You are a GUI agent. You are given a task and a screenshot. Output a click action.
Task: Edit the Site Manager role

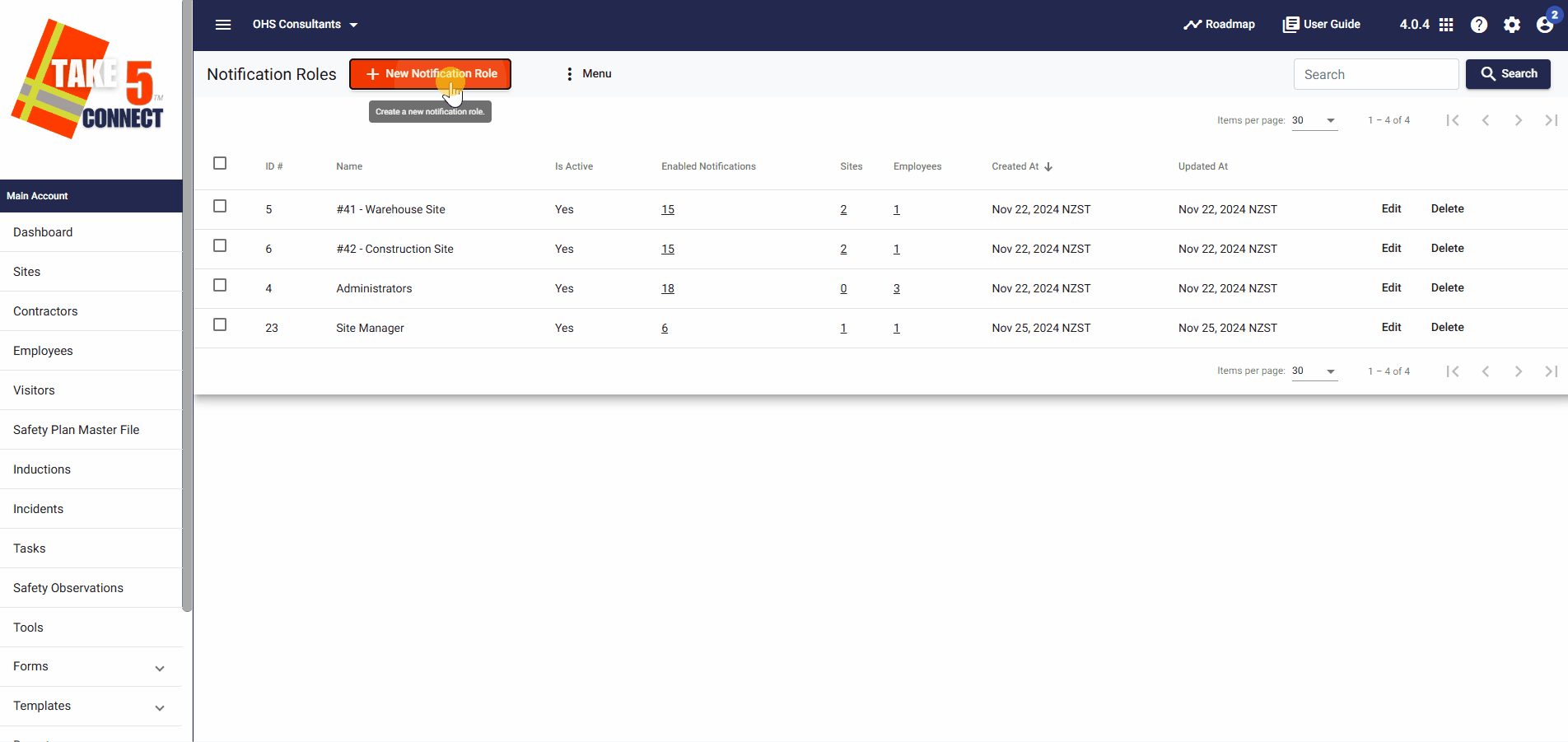pos(1391,328)
